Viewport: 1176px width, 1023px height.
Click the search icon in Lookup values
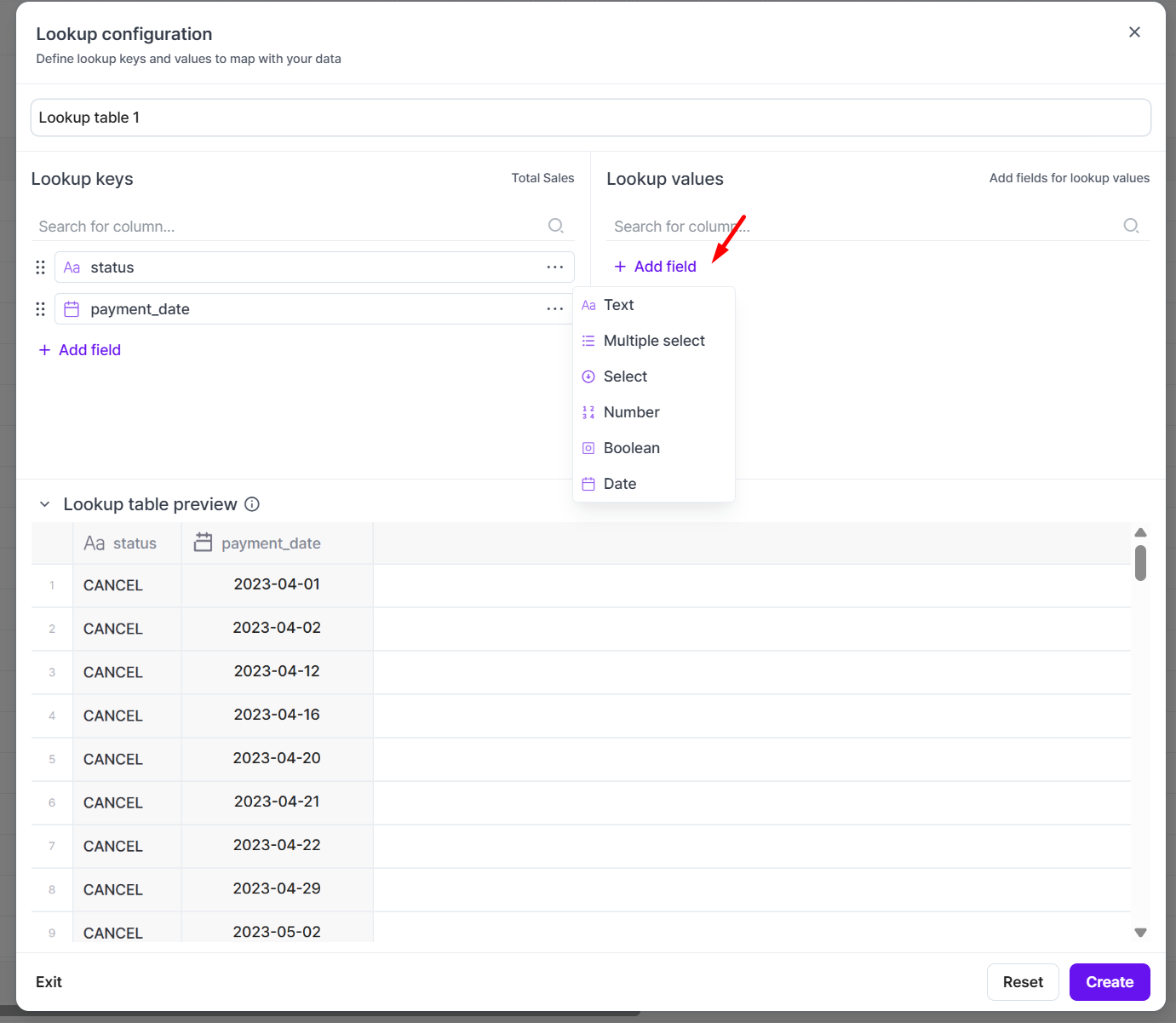[x=1131, y=226]
